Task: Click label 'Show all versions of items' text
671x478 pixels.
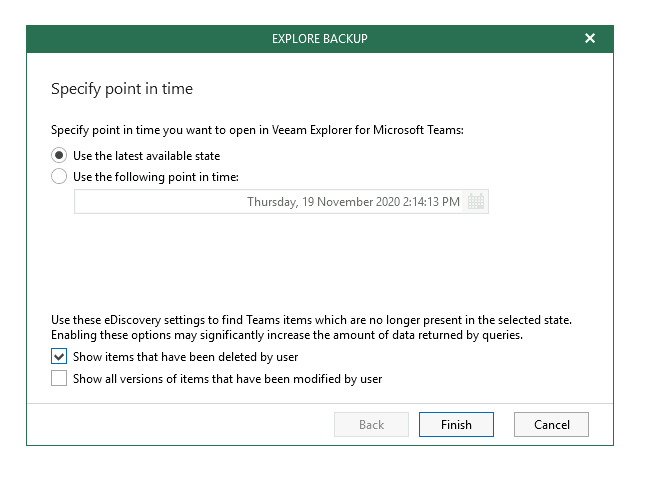Action: (227, 379)
